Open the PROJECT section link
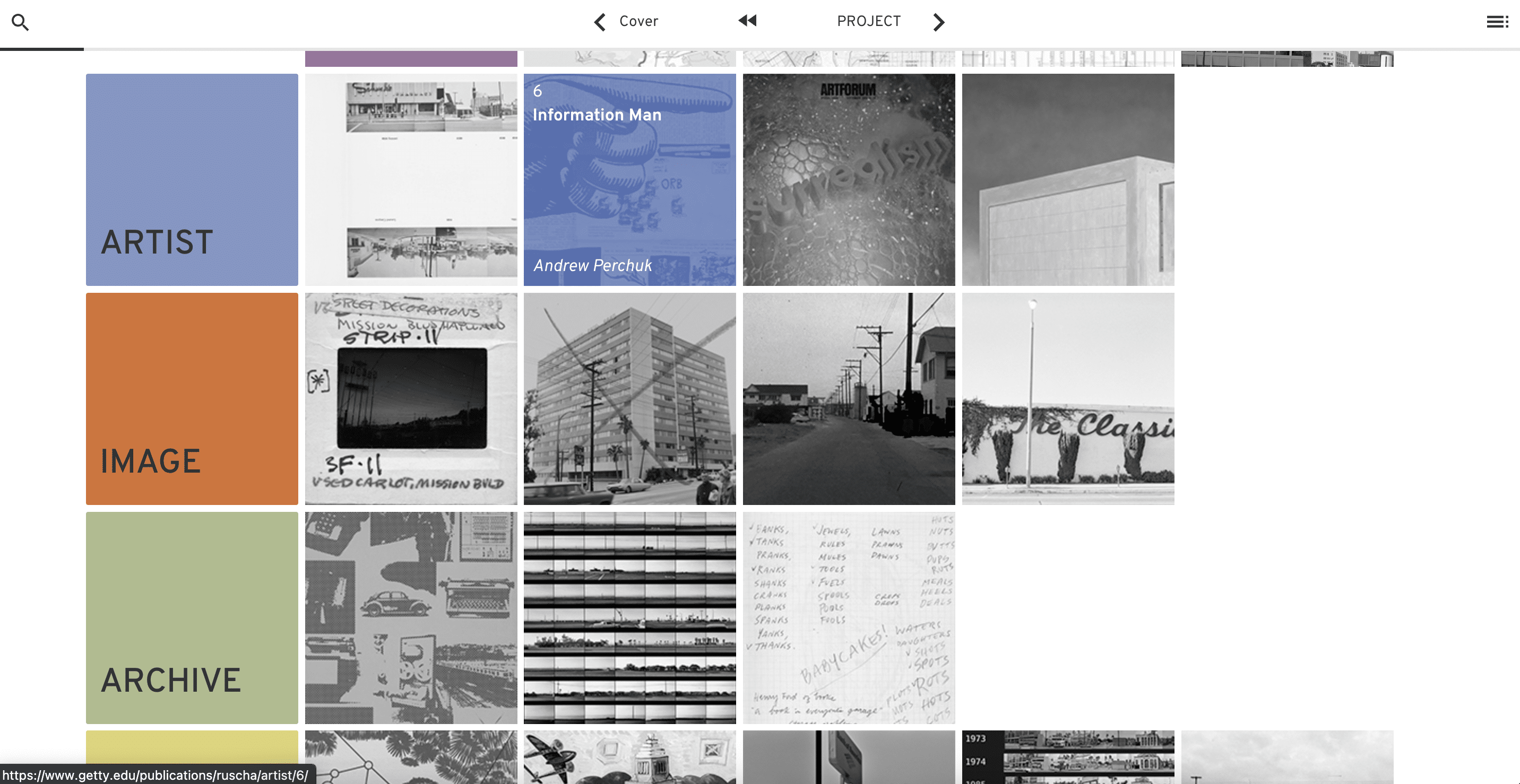Image resolution: width=1520 pixels, height=784 pixels. pos(869,21)
